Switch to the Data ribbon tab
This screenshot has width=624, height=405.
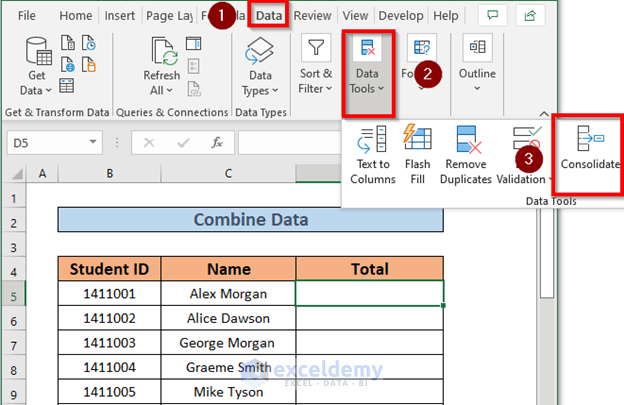coord(268,16)
